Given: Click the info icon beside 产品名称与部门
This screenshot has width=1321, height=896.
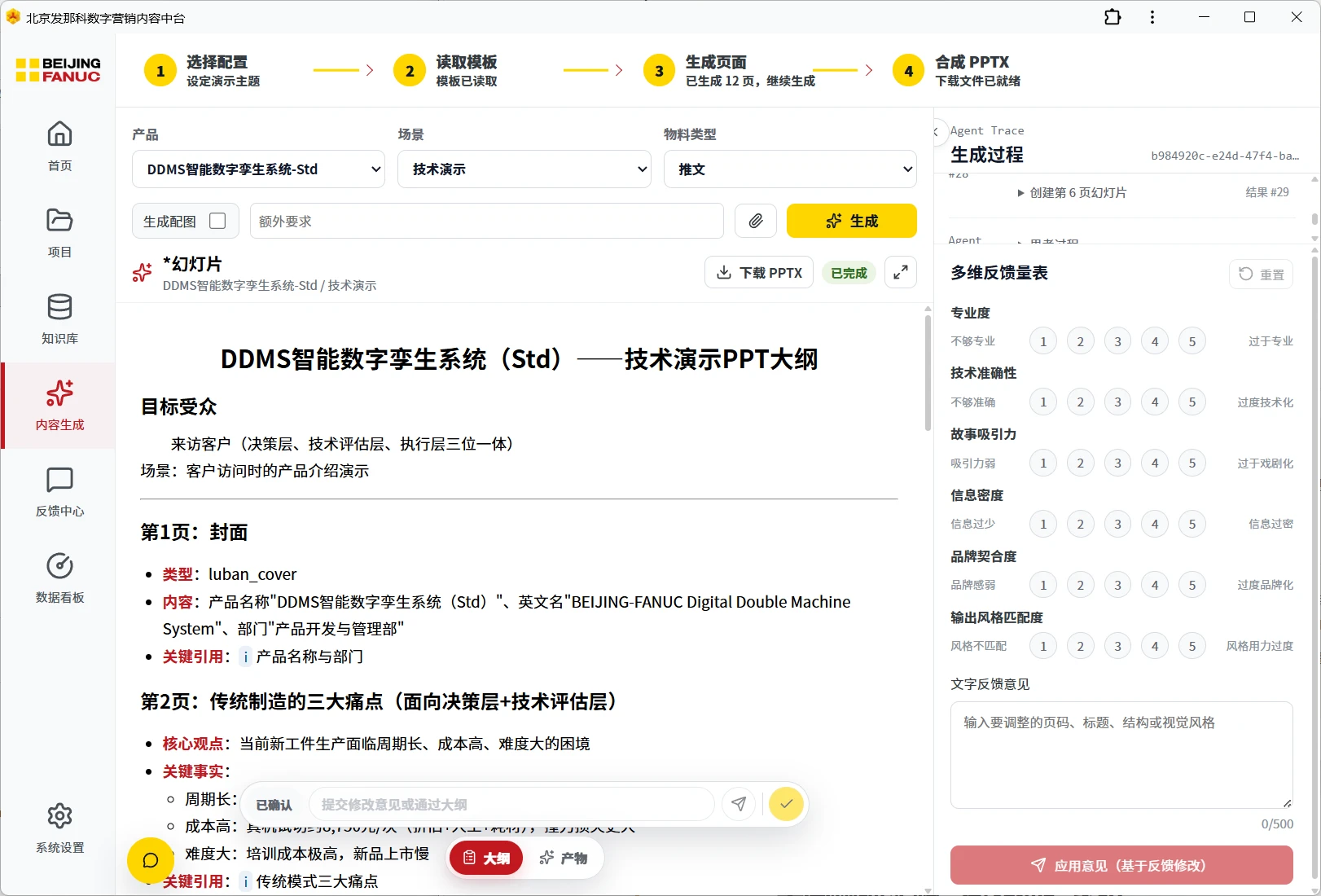Looking at the screenshot, I should 246,657.
